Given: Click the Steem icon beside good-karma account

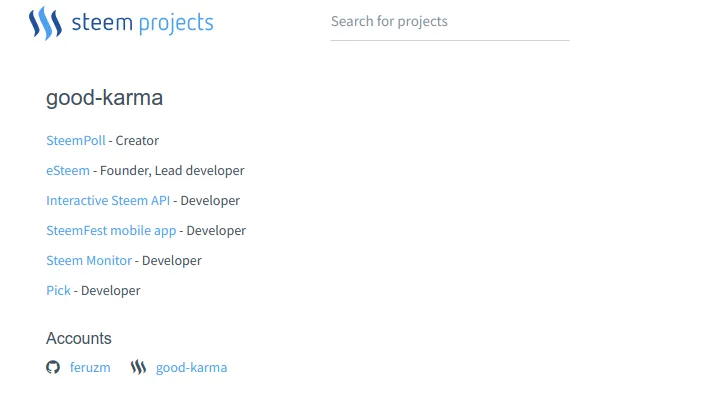Looking at the screenshot, I should tap(139, 367).
